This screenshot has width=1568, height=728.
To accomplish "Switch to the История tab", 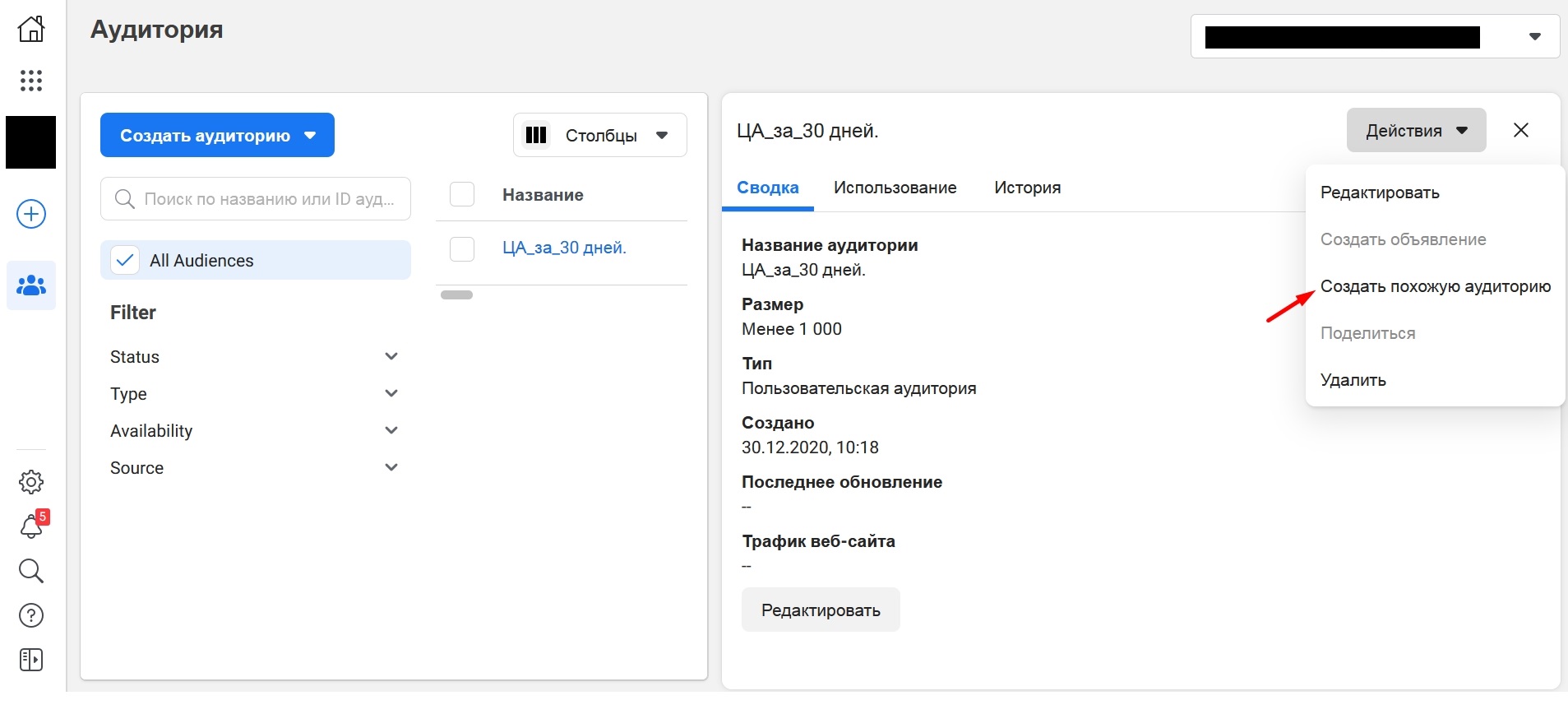I will [x=1027, y=188].
